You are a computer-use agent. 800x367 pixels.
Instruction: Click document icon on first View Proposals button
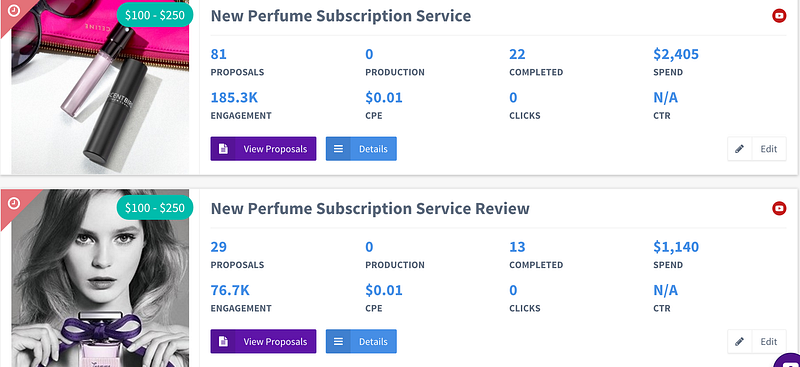222,149
